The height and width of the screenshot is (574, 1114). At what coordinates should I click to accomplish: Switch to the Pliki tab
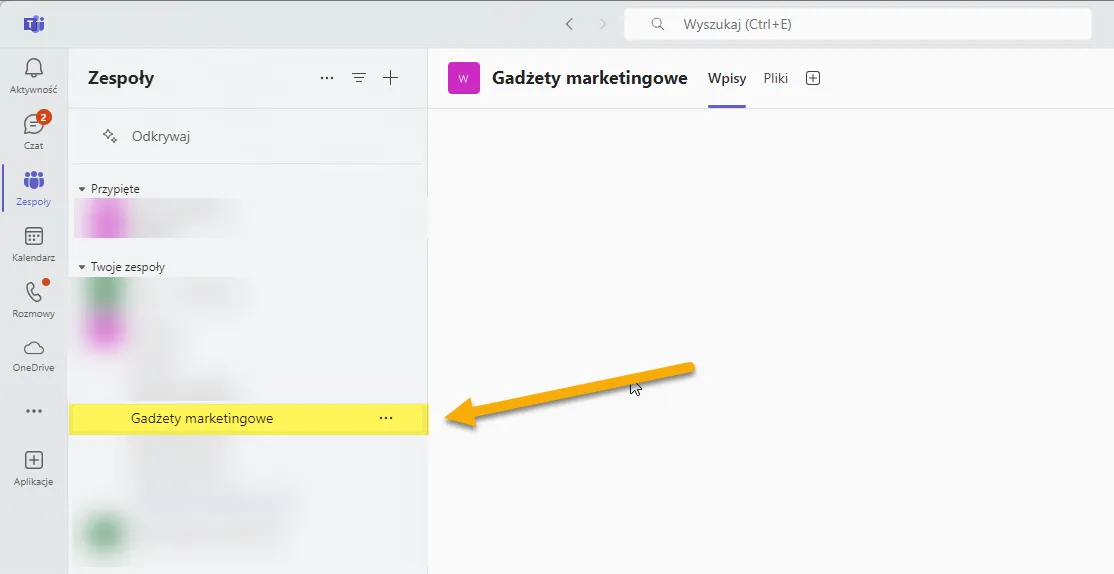[775, 78]
